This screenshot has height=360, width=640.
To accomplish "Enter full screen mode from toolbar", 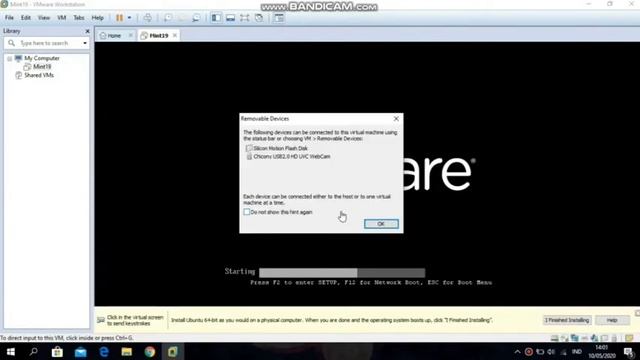I will pos(244,18).
